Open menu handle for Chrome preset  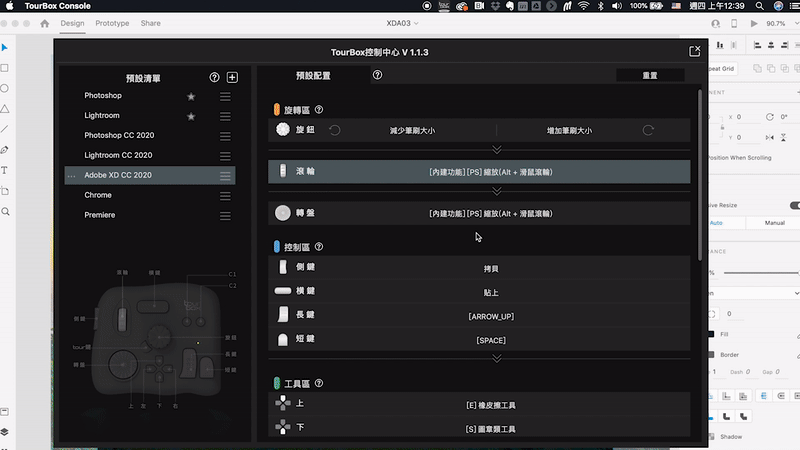[225, 196]
